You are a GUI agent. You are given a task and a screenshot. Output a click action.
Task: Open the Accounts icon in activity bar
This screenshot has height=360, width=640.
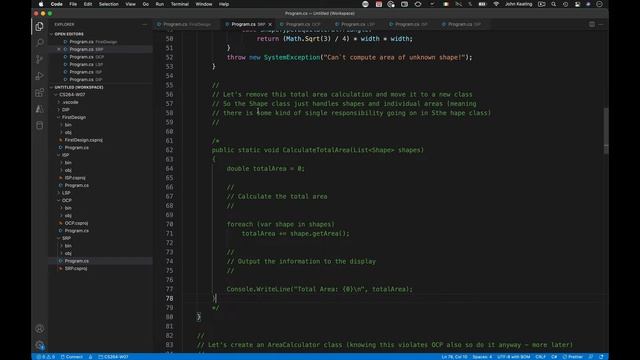40,329
